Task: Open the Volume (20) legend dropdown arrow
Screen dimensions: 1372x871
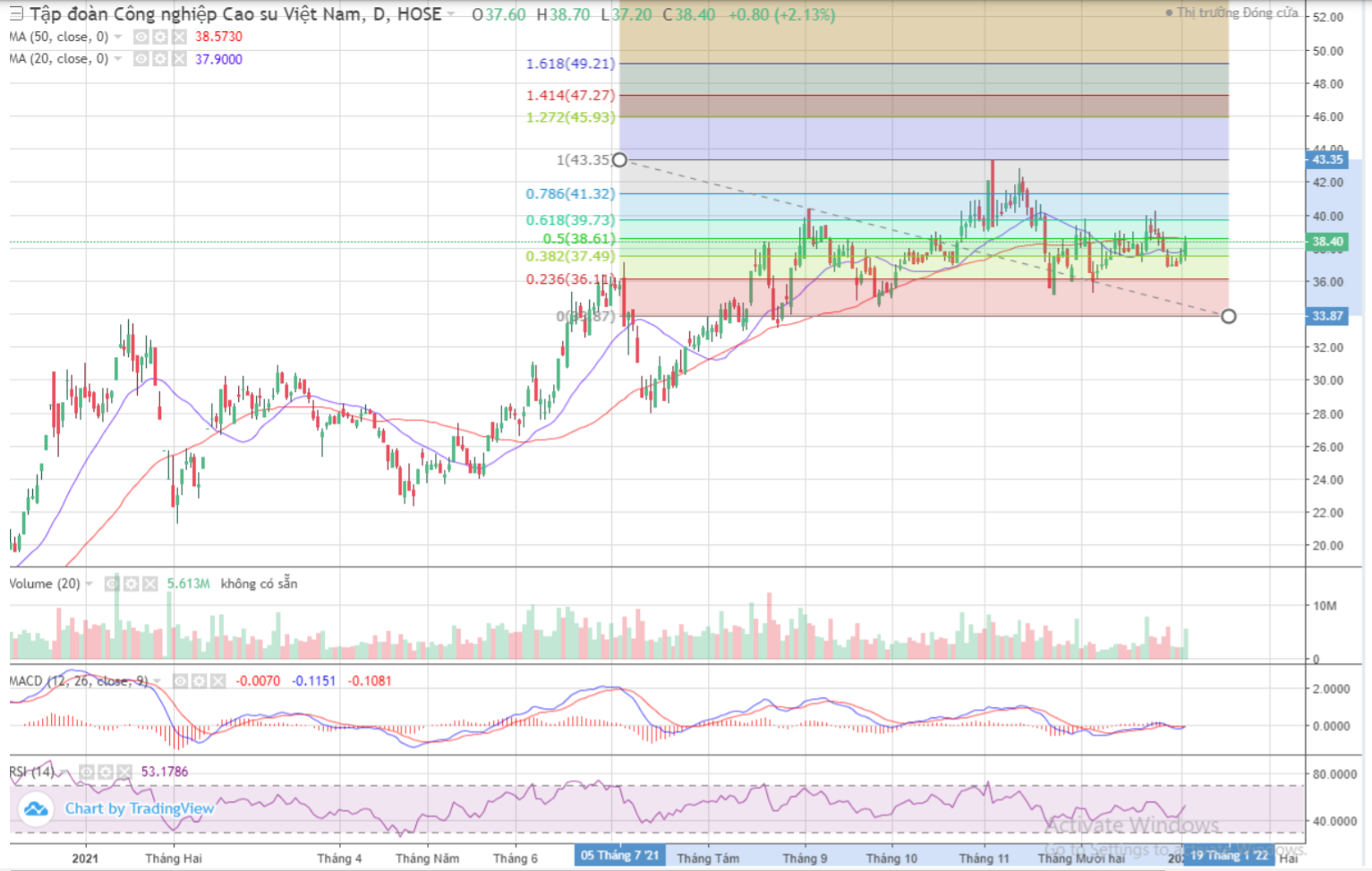Action: (89, 584)
